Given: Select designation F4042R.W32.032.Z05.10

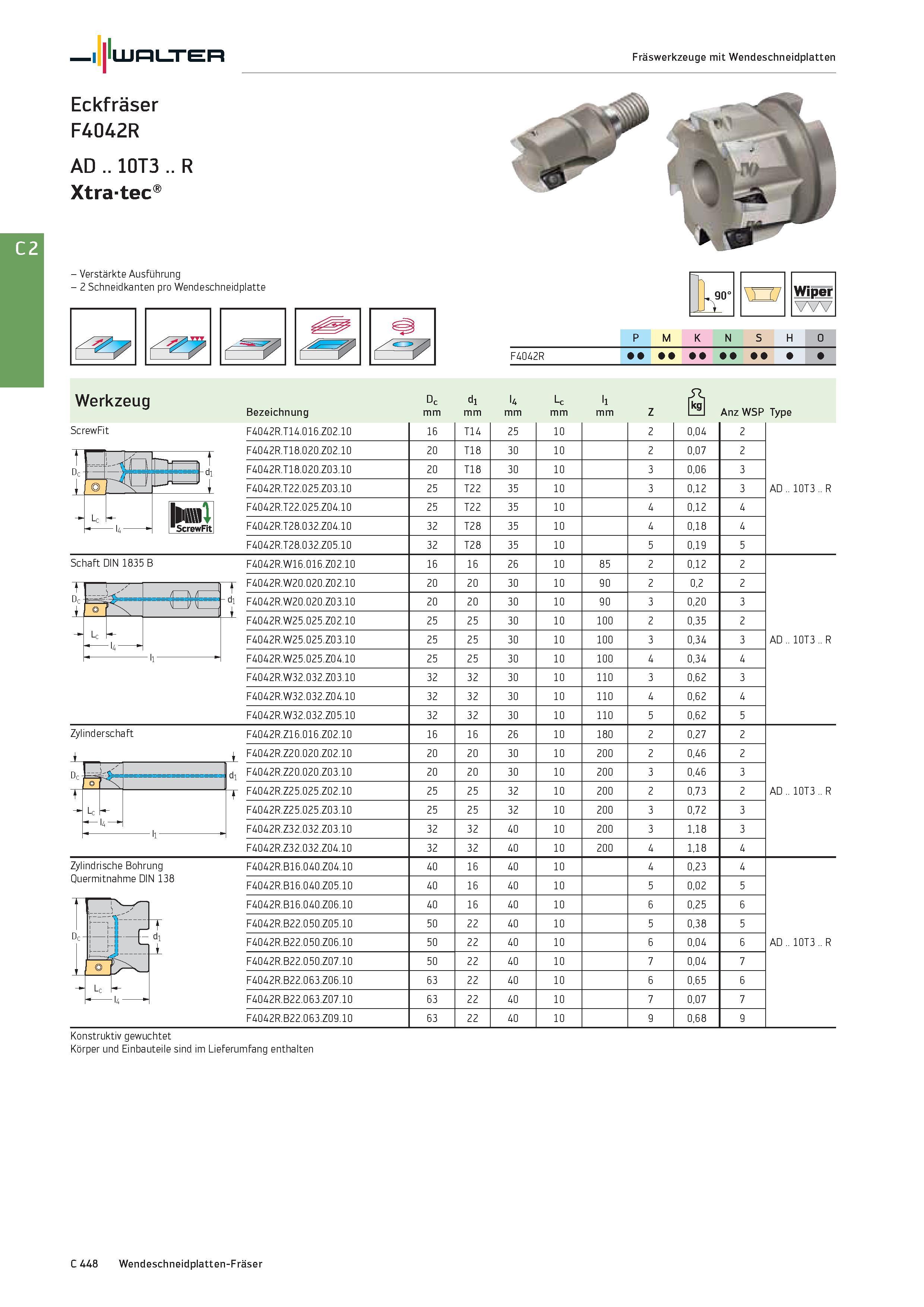Looking at the screenshot, I should pos(301,716).
